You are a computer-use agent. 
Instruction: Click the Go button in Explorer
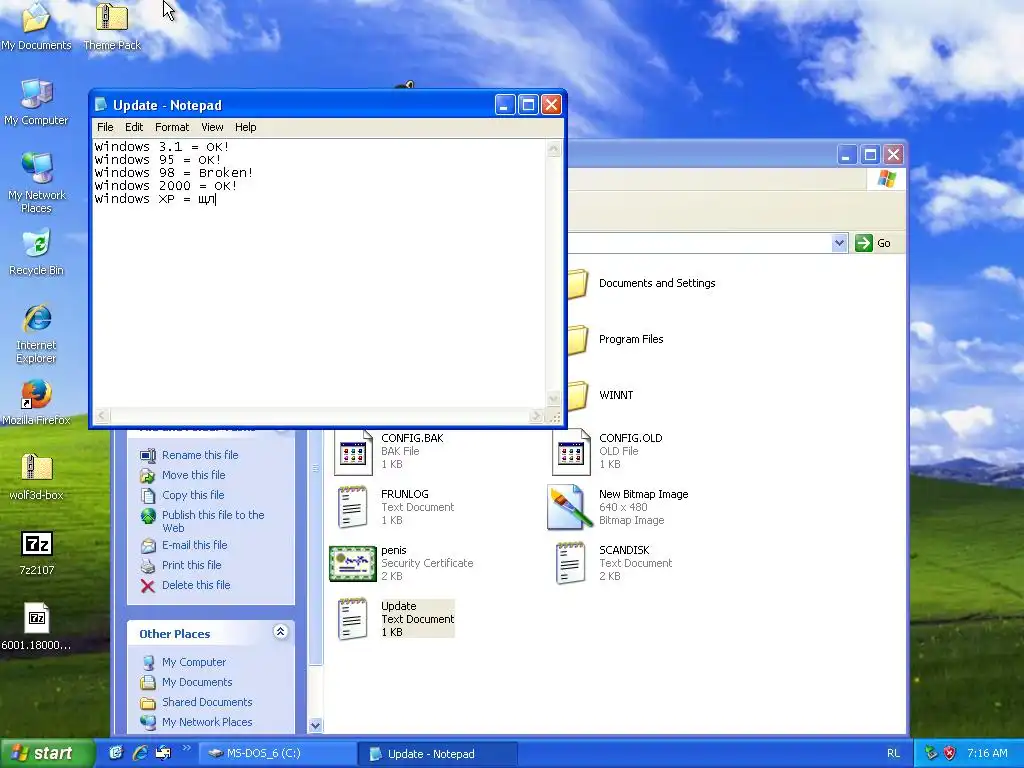pos(873,243)
